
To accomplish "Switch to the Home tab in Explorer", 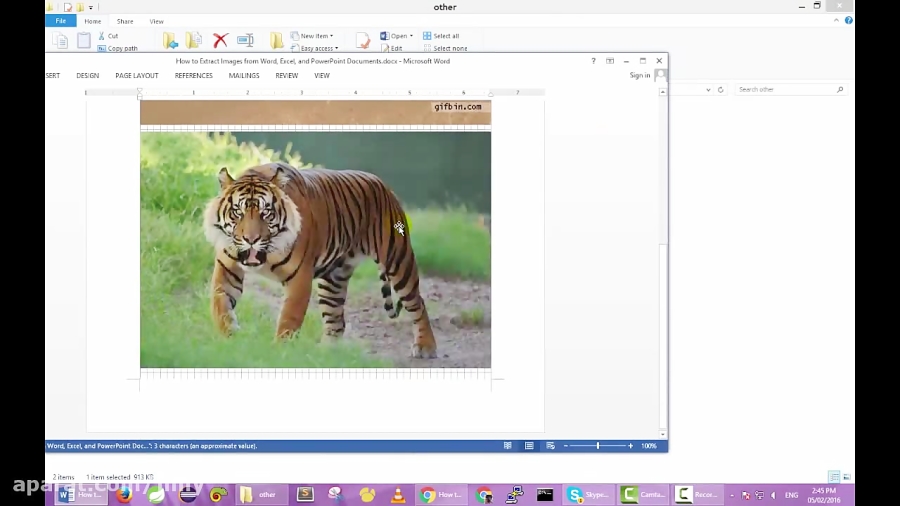I will [x=92, y=21].
